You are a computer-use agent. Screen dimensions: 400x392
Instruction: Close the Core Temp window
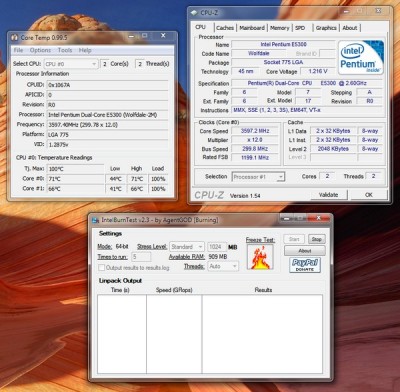point(163,35)
